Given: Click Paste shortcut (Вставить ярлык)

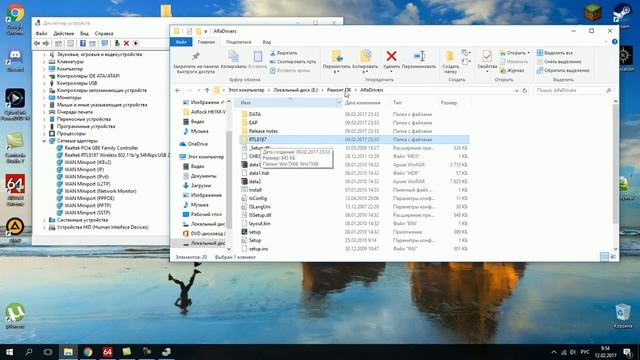Looking at the screenshot, I should tap(290, 71).
